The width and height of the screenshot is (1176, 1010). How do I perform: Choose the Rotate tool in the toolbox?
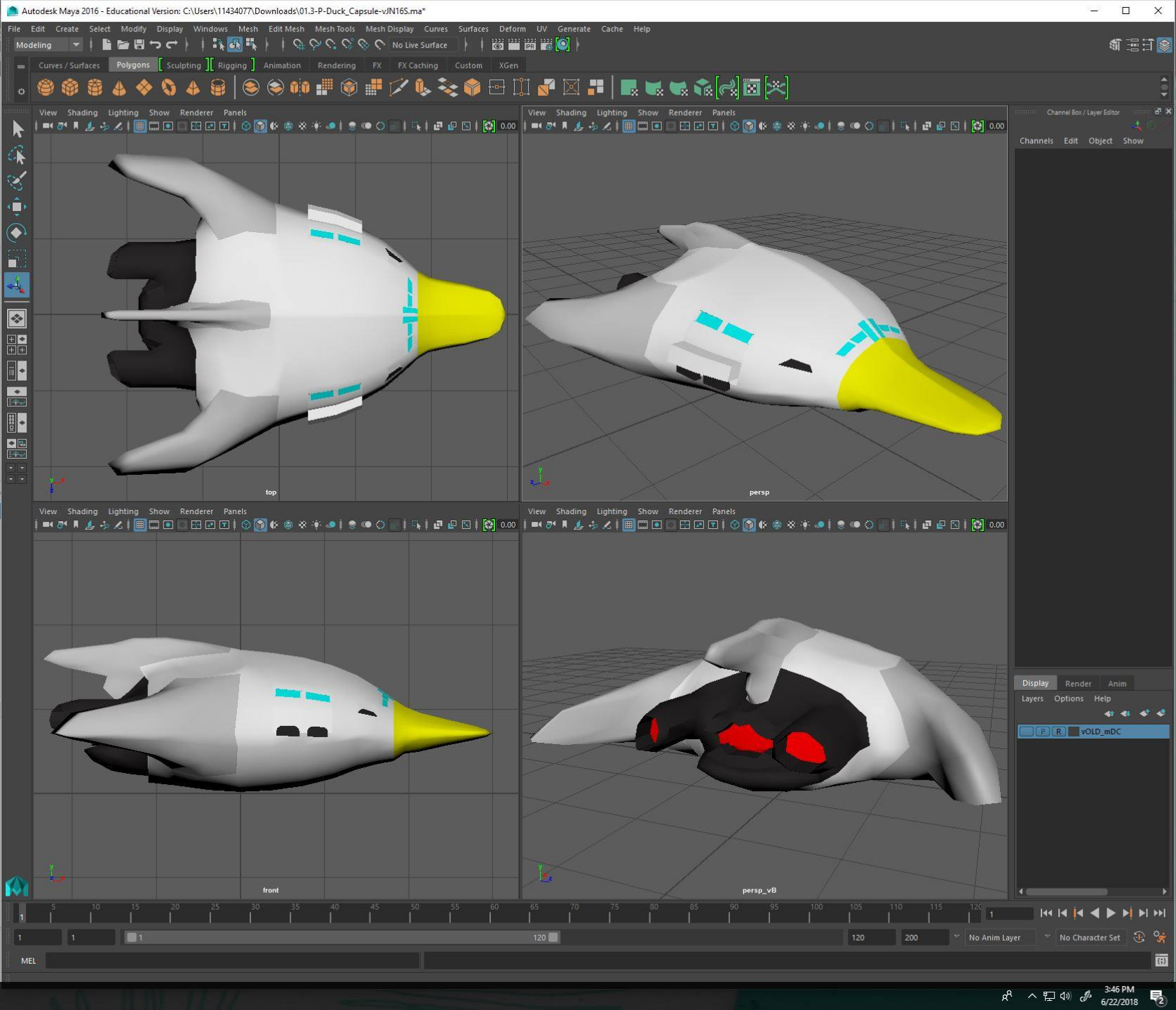pyautogui.click(x=17, y=233)
